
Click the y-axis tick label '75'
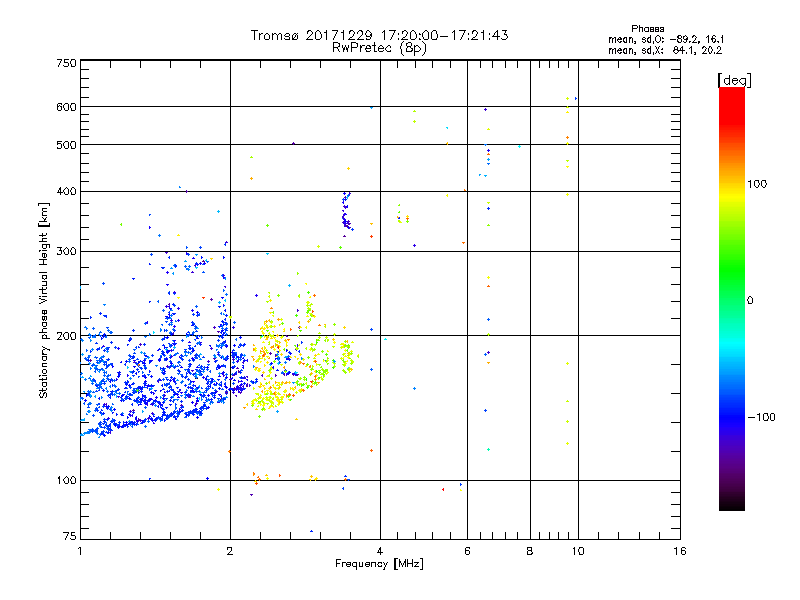(70, 536)
